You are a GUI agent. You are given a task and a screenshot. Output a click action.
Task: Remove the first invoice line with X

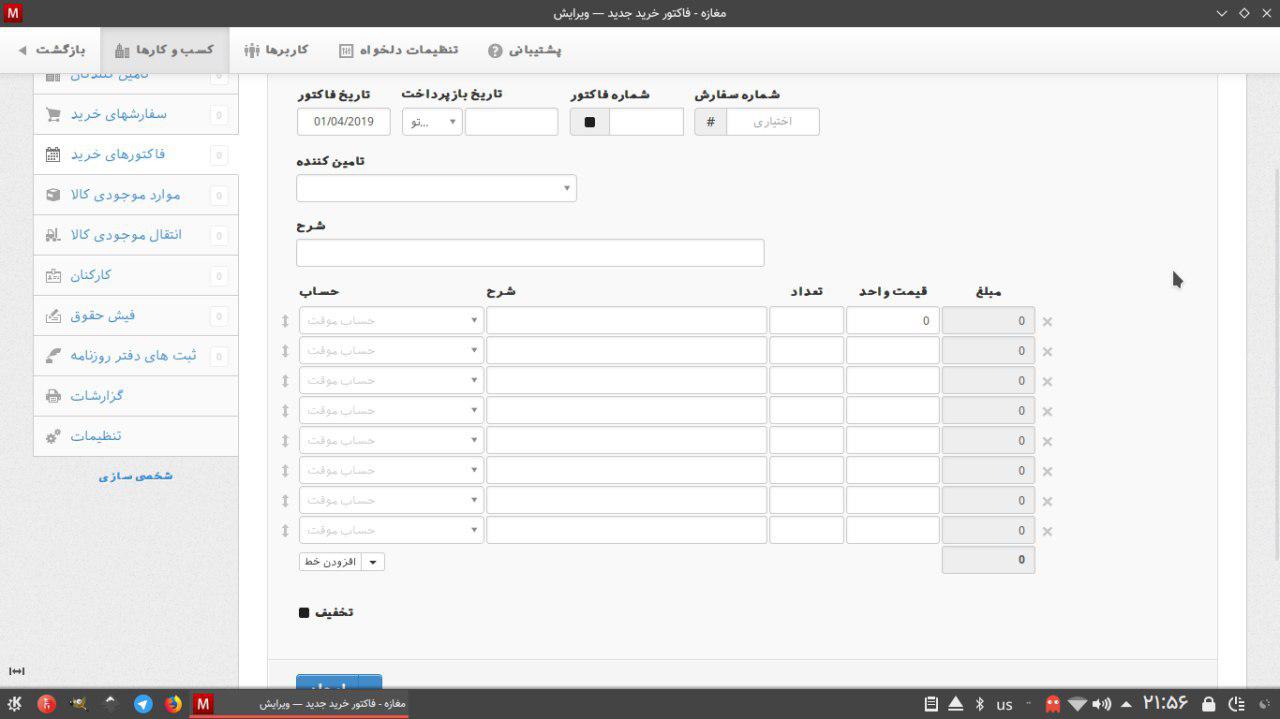(x=1047, y=322)
